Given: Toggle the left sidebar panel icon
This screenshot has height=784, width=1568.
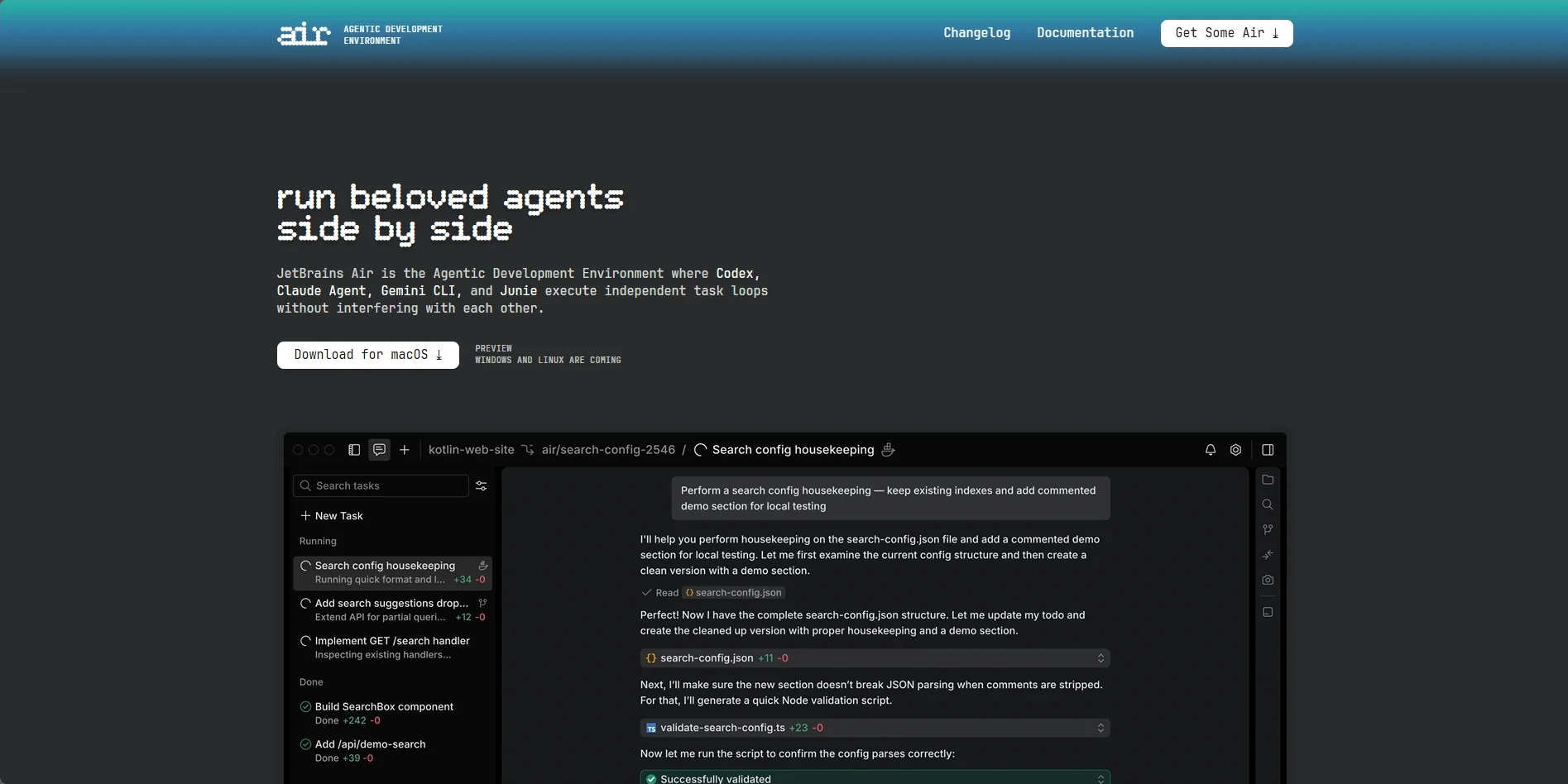Looking at the screenshot, I should tap(354, 450).
